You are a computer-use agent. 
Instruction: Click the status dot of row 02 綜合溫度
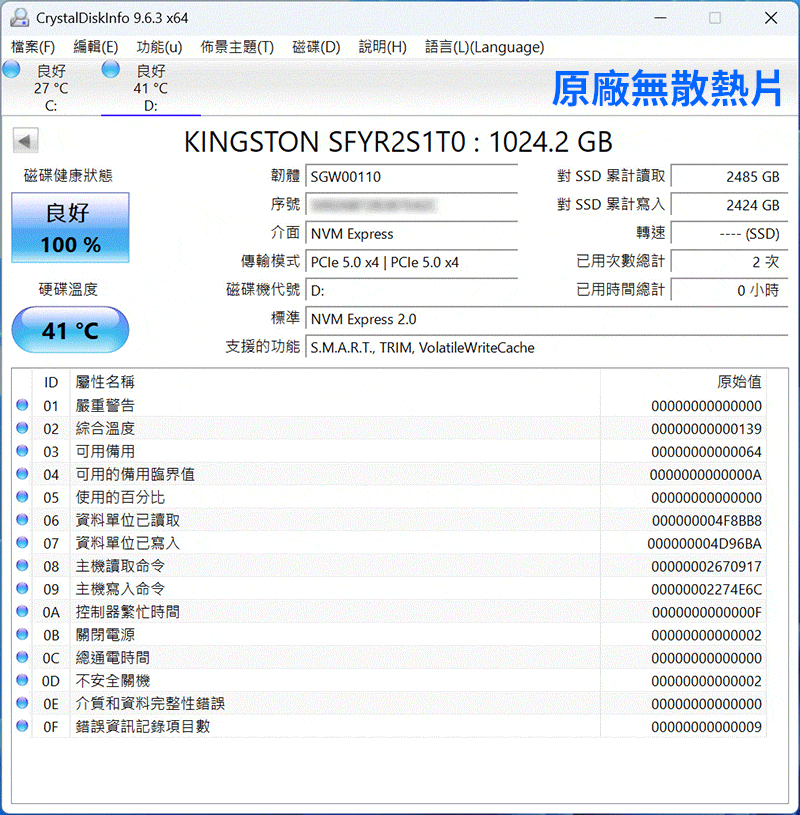22,428
